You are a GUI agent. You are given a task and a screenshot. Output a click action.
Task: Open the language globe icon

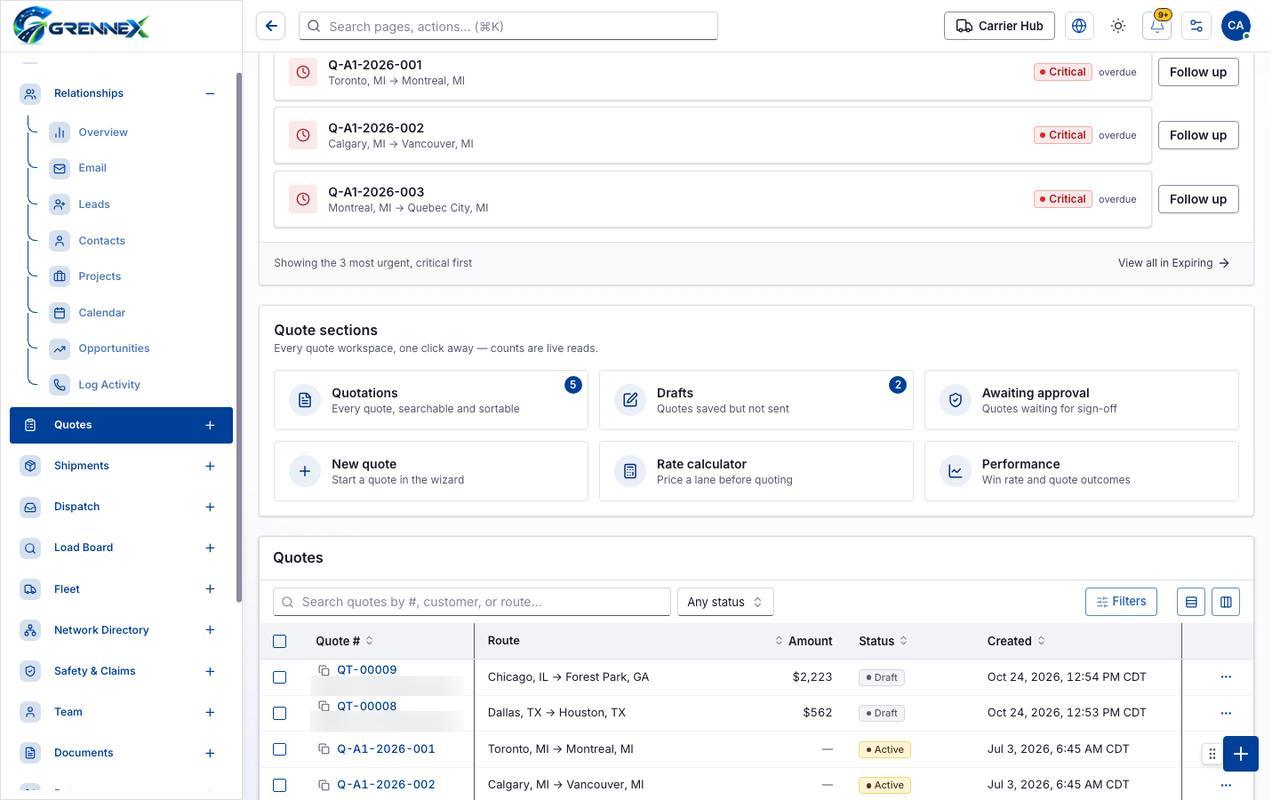[1079, 26]
